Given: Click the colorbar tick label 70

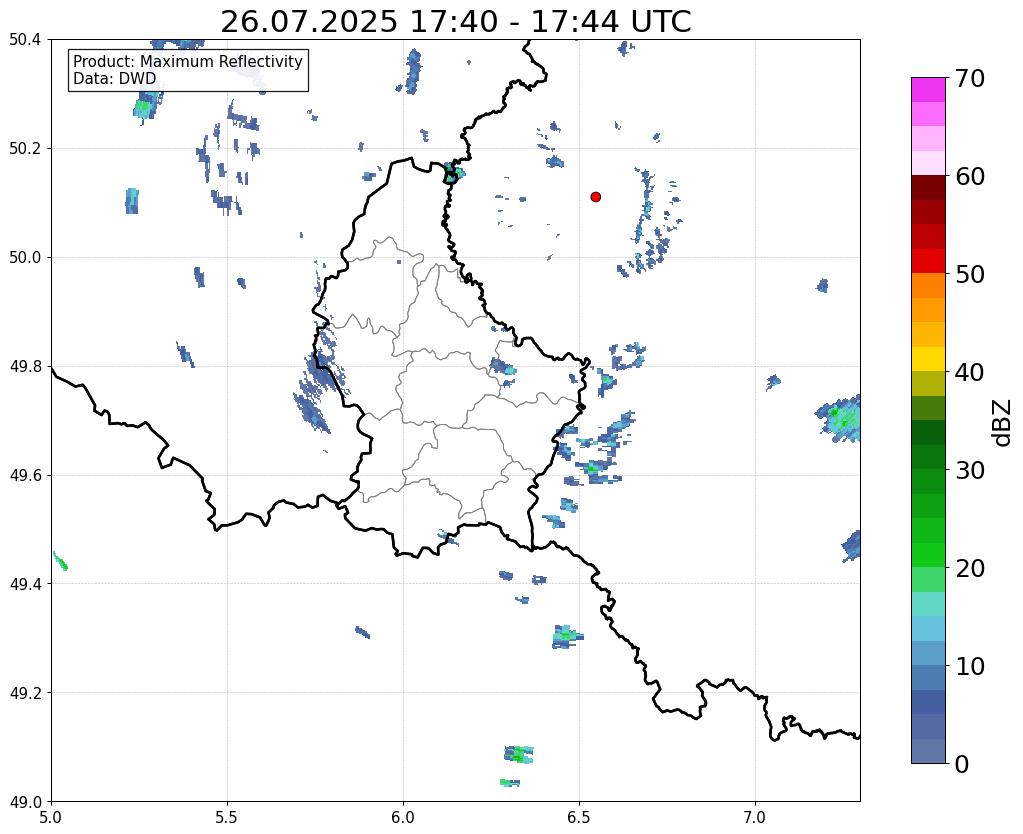Looking at the screenshot, I should click(x=970, y=78).
